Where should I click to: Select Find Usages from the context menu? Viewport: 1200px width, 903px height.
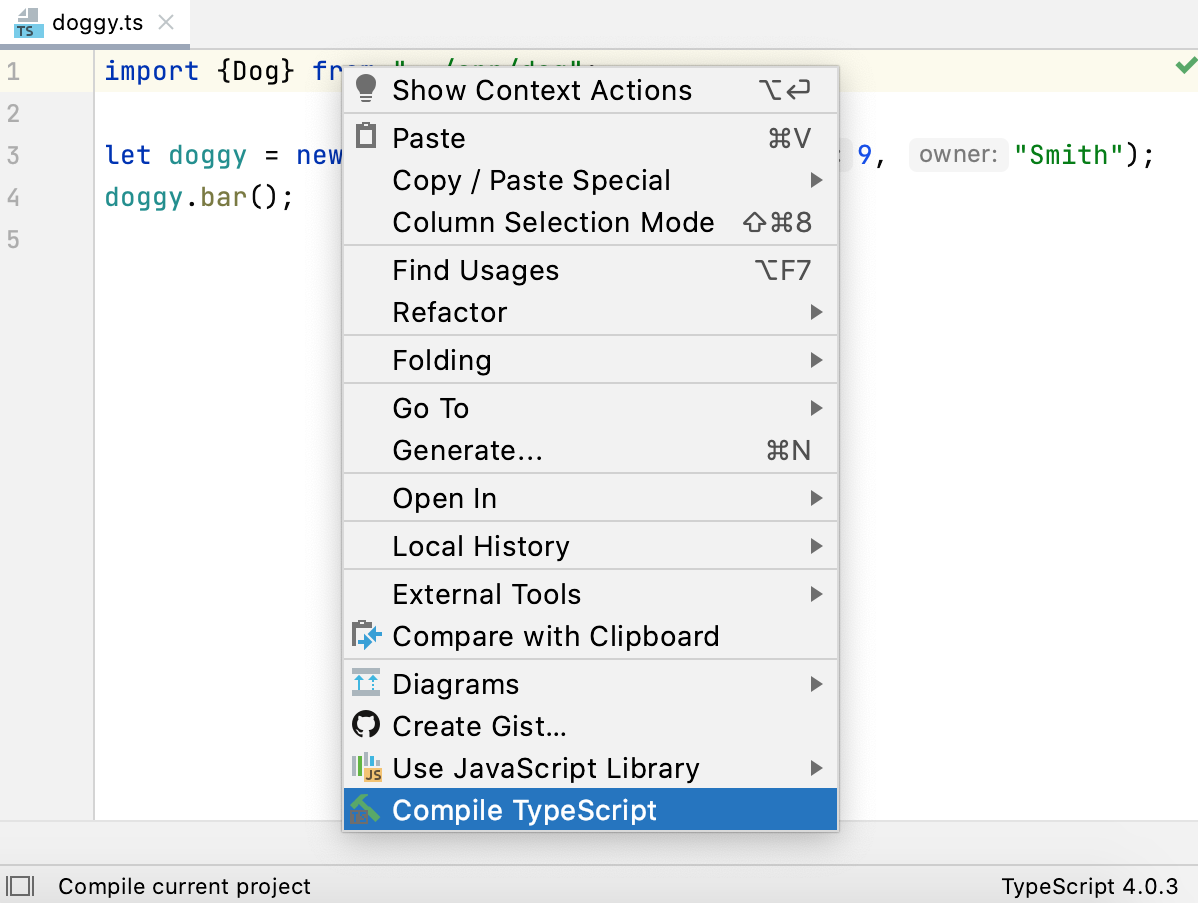tap(476, 270)
